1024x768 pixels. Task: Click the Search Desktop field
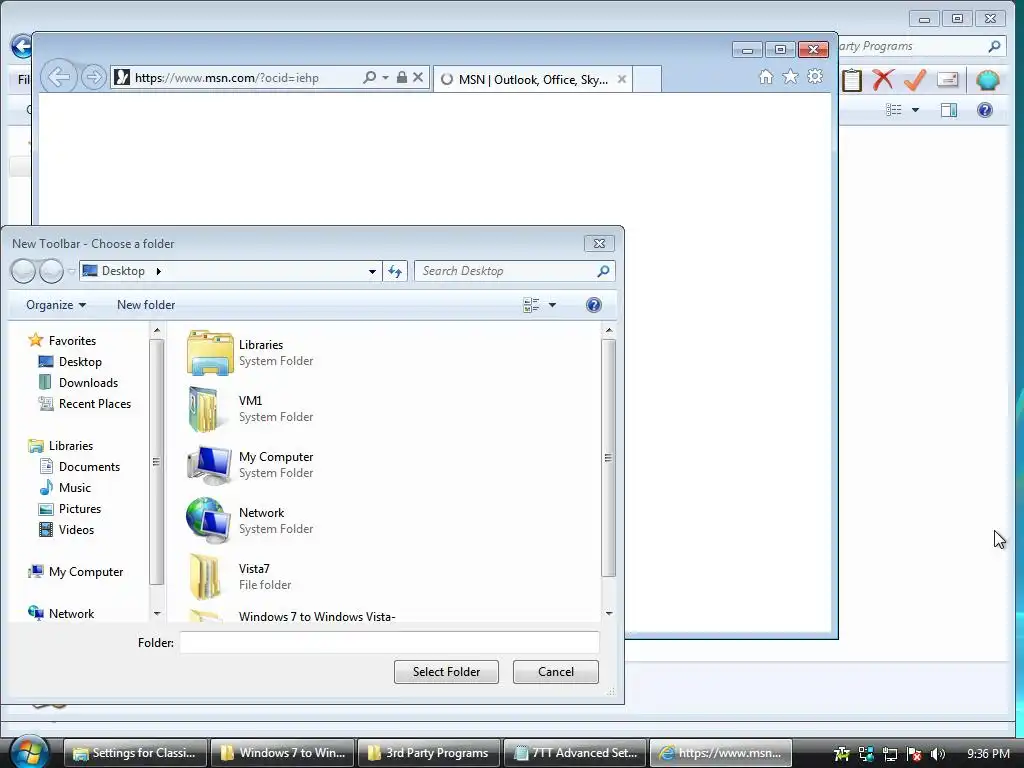pyautogui.click(x=515, y=271)
